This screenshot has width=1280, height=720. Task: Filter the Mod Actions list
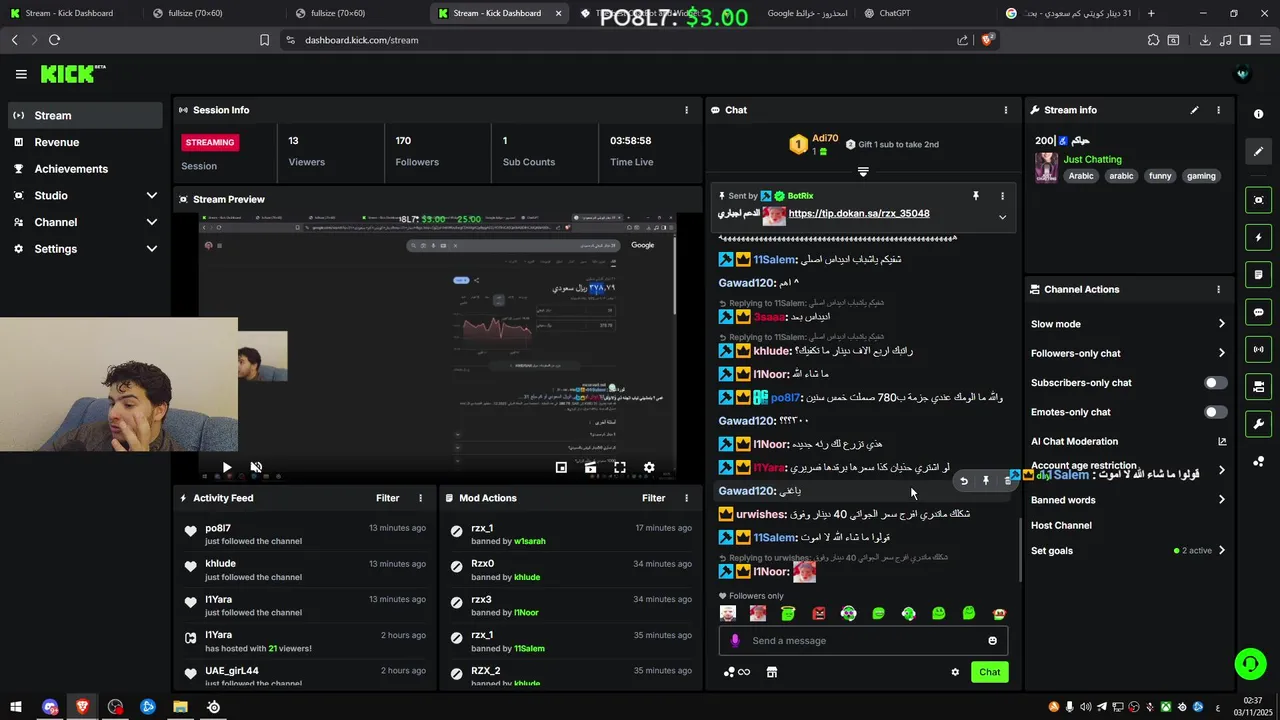click(x=653, y=498)
